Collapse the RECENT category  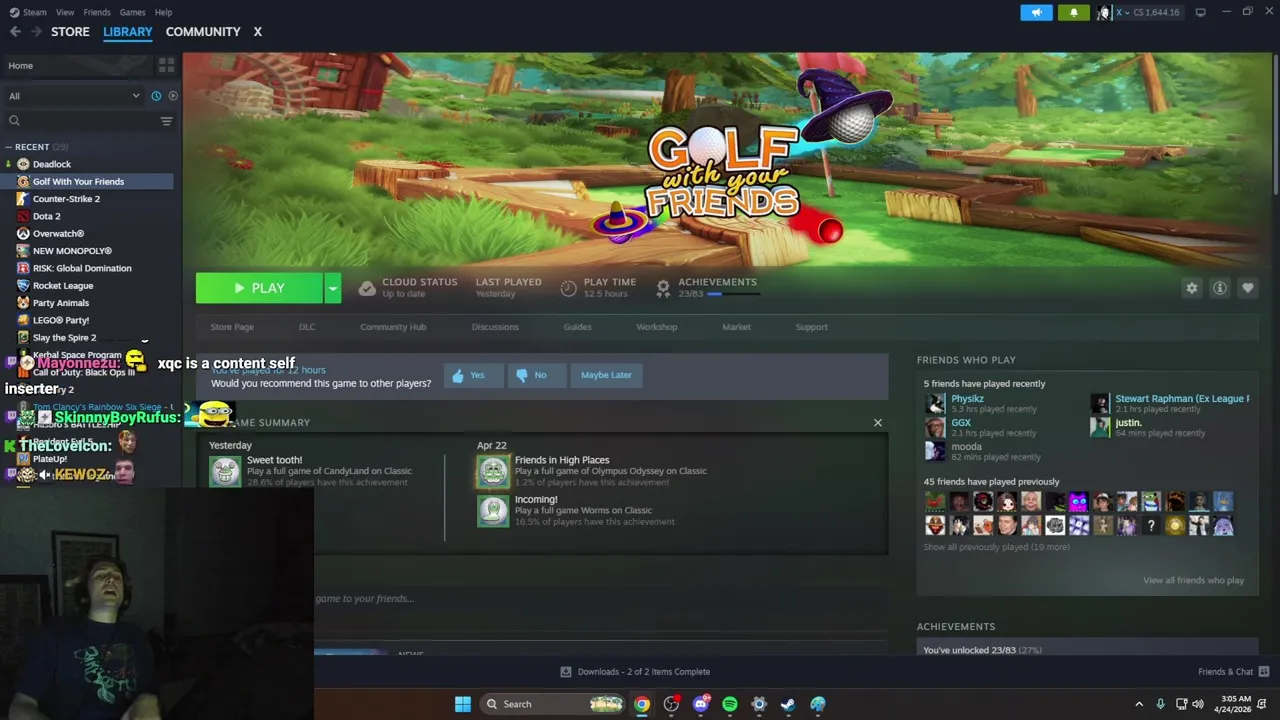pyautogui.click(x=9, y=147)
